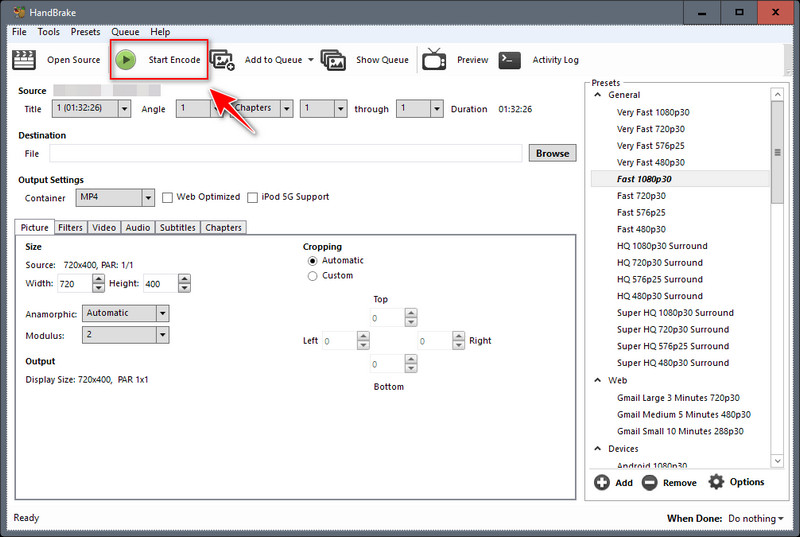Screen dimensions: 800x537
Task: Click the green Start Encode play icon
Action: [x=126, y=60]
